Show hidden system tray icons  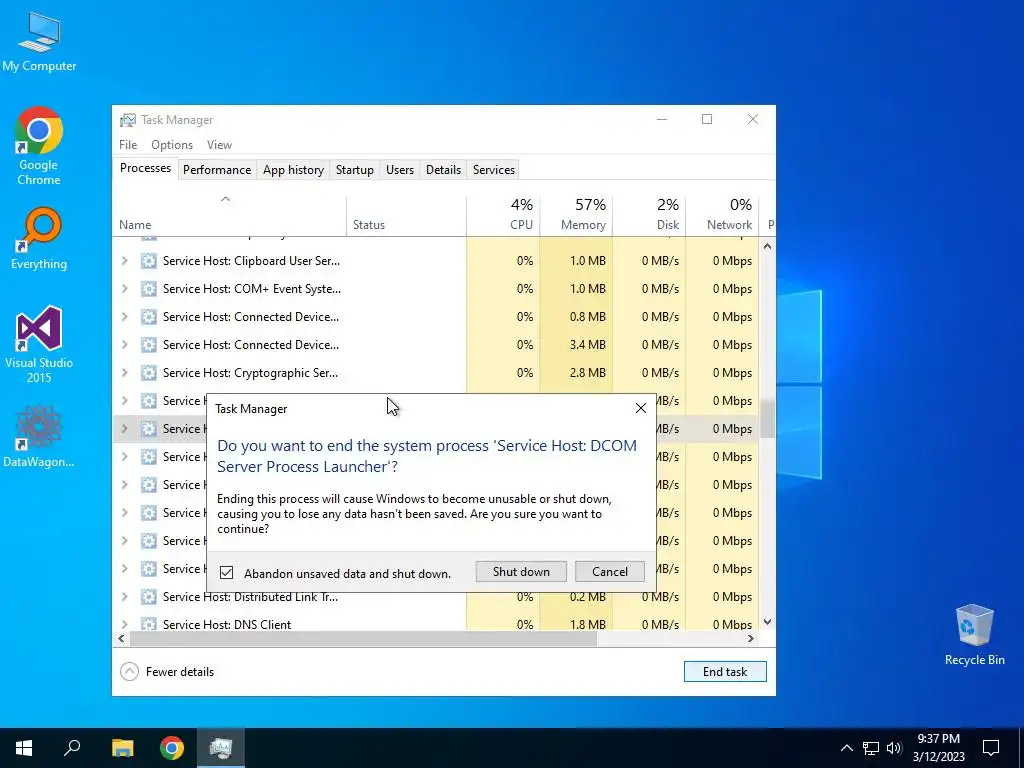(846, 748)
